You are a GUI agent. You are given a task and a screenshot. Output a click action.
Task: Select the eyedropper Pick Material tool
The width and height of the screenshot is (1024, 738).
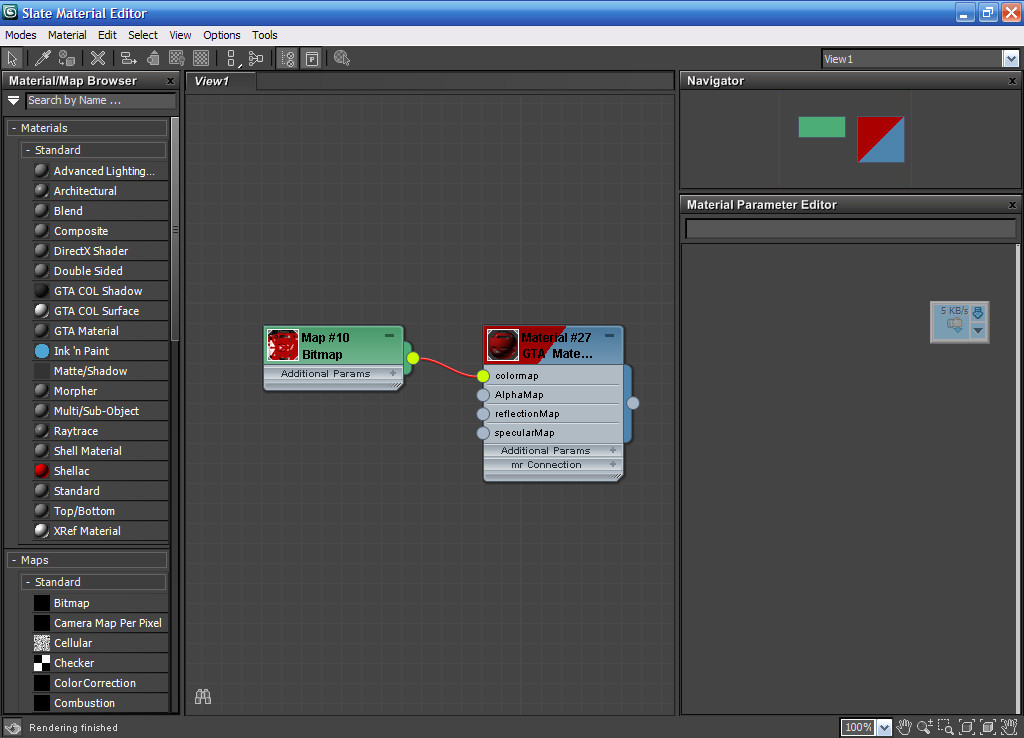[43, 59]
